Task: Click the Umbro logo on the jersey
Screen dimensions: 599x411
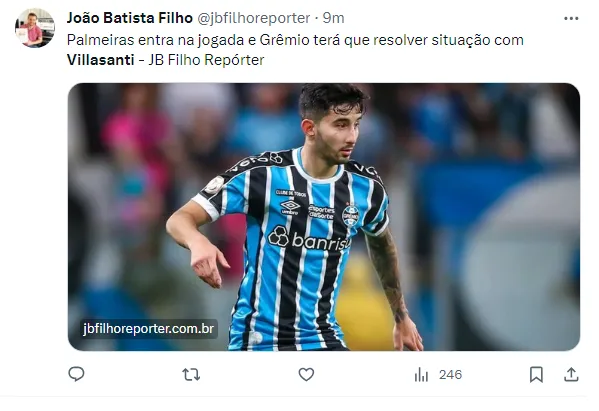Action: [290, 207]
